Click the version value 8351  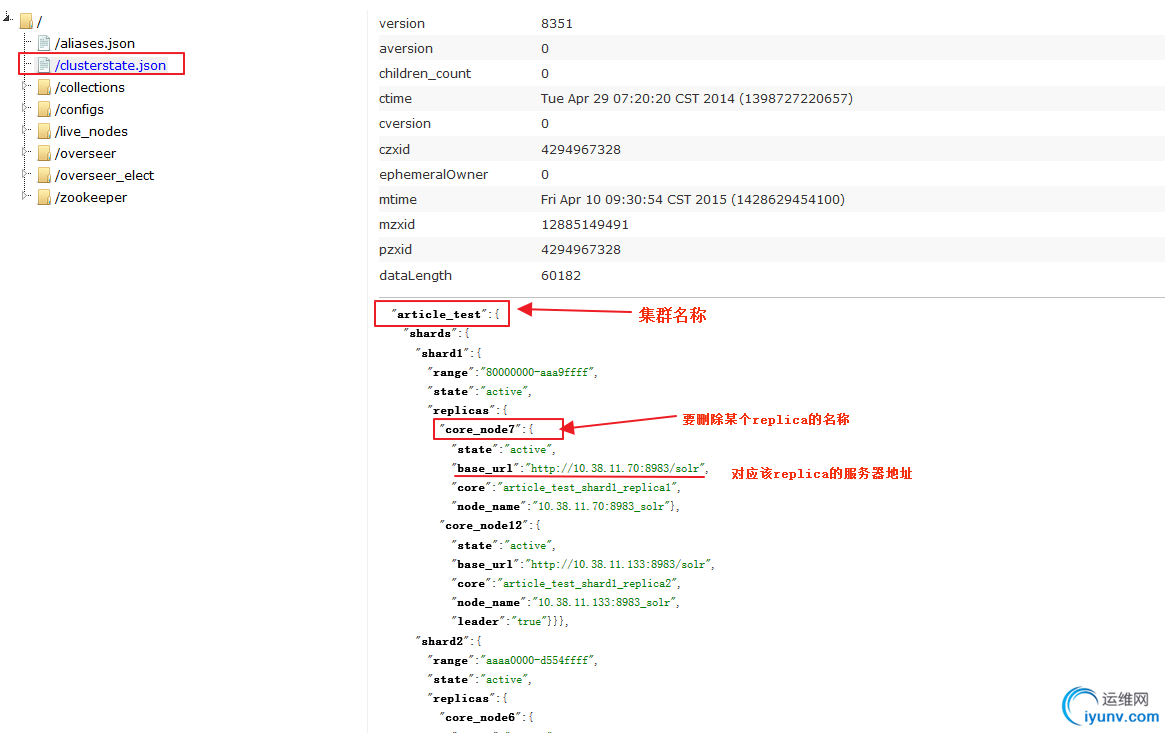point(556,23)
